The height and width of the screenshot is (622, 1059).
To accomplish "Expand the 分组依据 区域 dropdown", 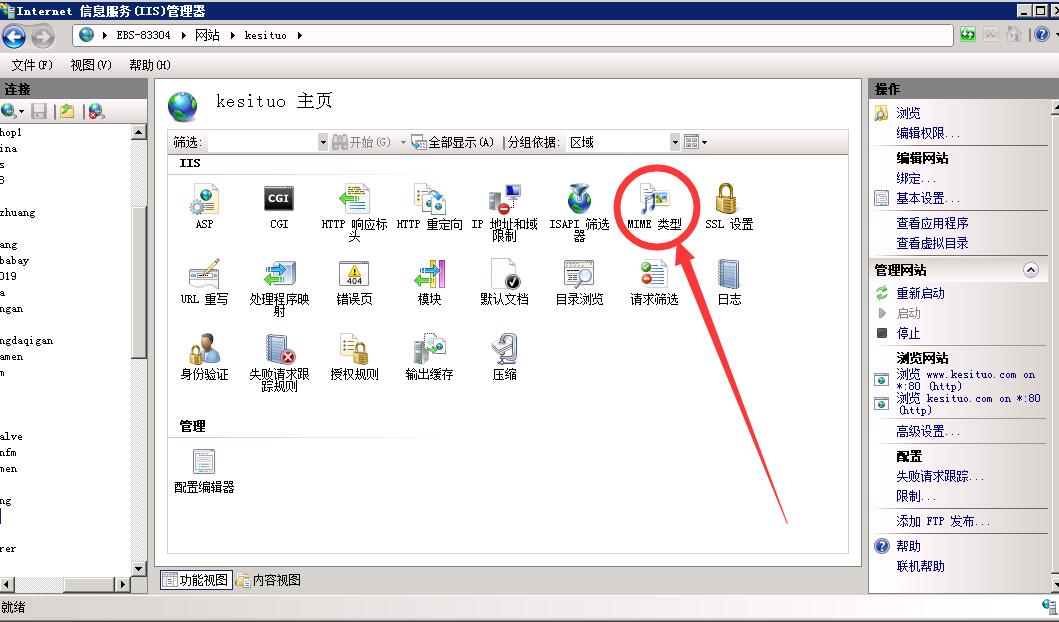I will point(675,143).
